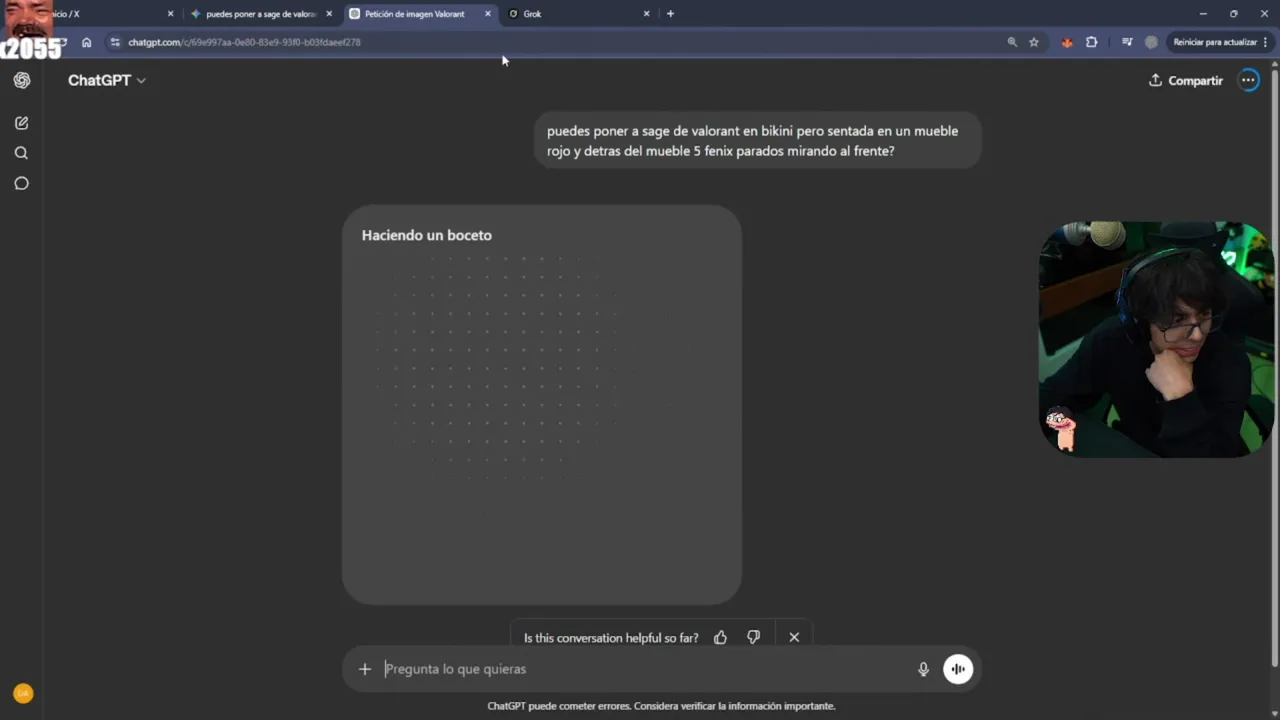This screenshot has height=720, width=1280.
Task: Open search chats magnifier in sidebar
Action: point(21,153)
